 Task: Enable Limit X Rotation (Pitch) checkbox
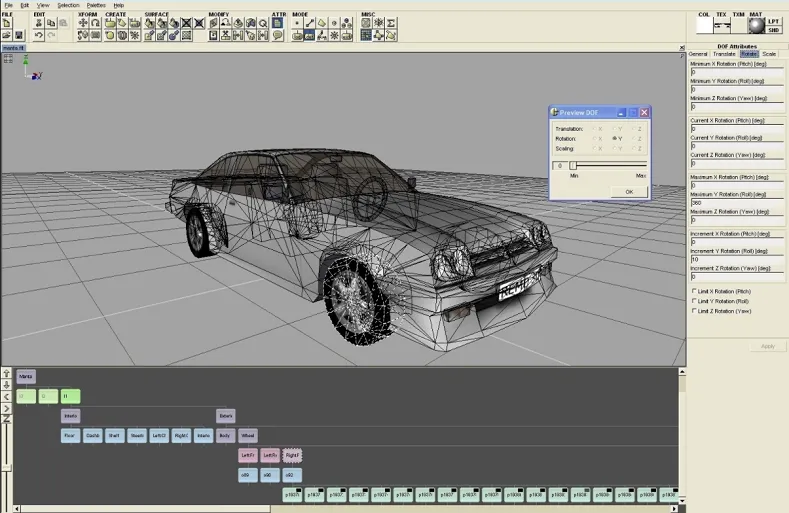coord(694,291)
